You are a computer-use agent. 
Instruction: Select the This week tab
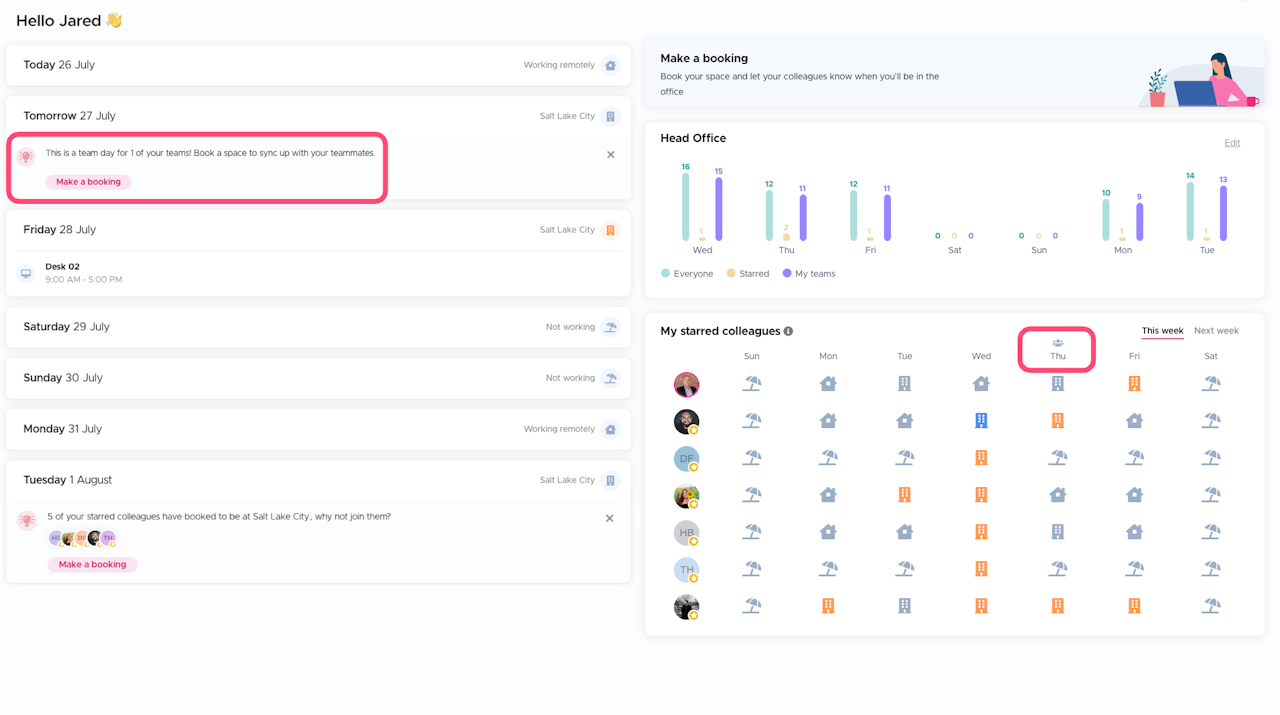[1162, 331]
